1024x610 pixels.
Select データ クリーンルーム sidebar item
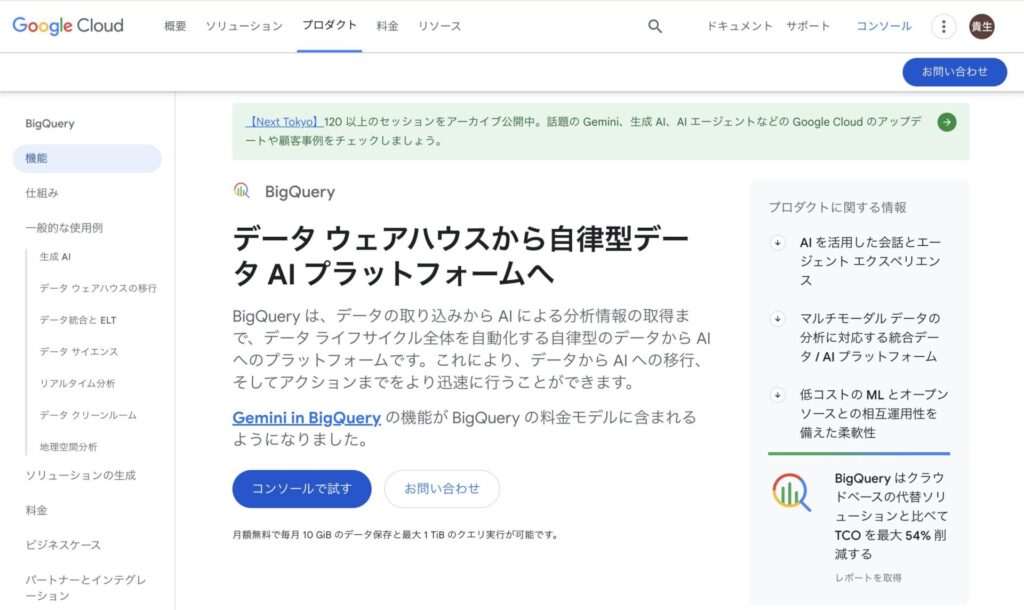point(88,415)
